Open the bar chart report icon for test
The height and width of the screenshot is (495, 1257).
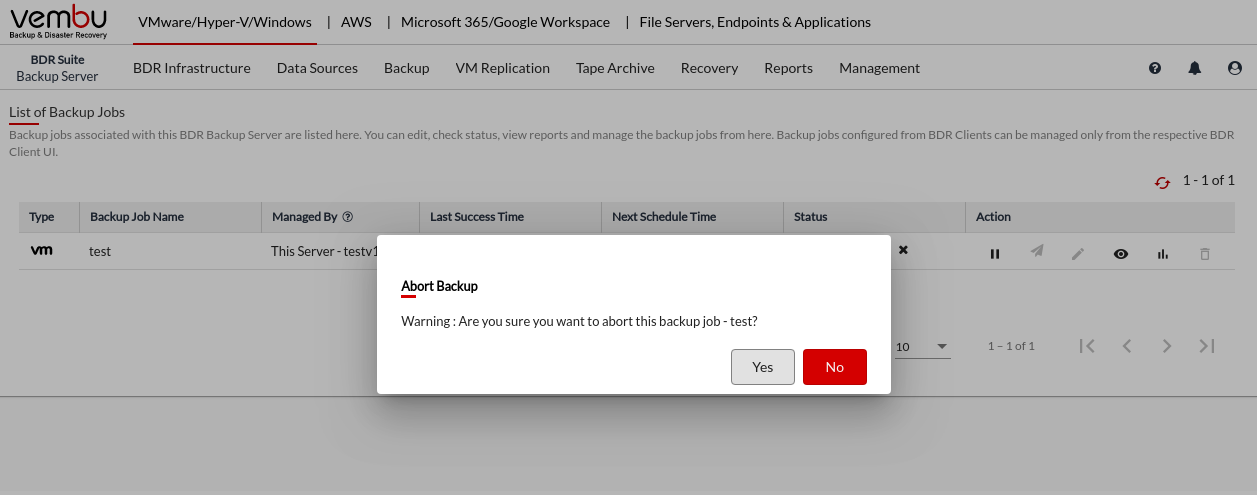[1162, 254]
